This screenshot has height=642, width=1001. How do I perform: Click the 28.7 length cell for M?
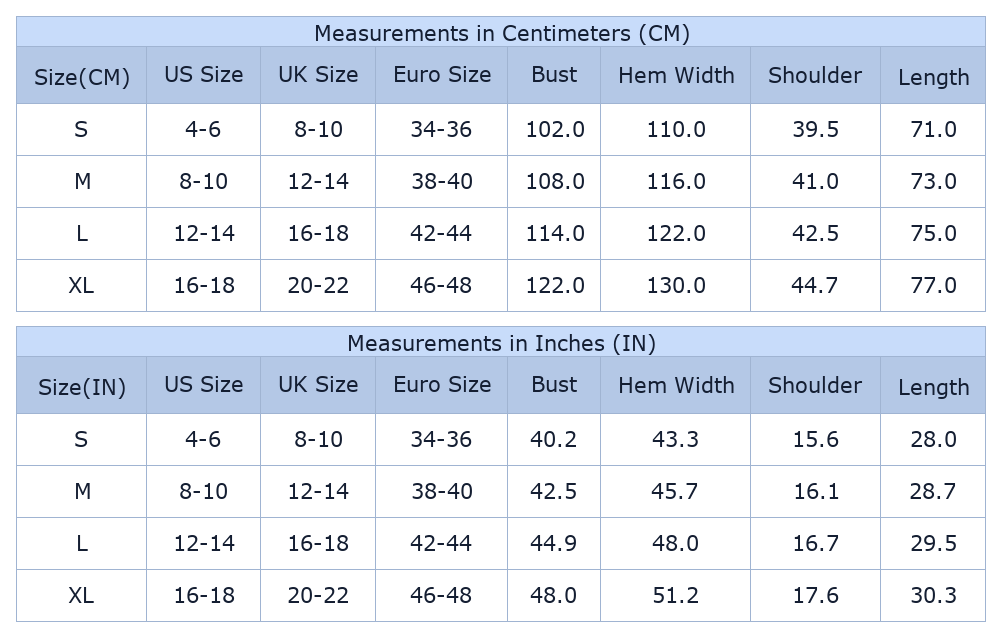point(933,491)
